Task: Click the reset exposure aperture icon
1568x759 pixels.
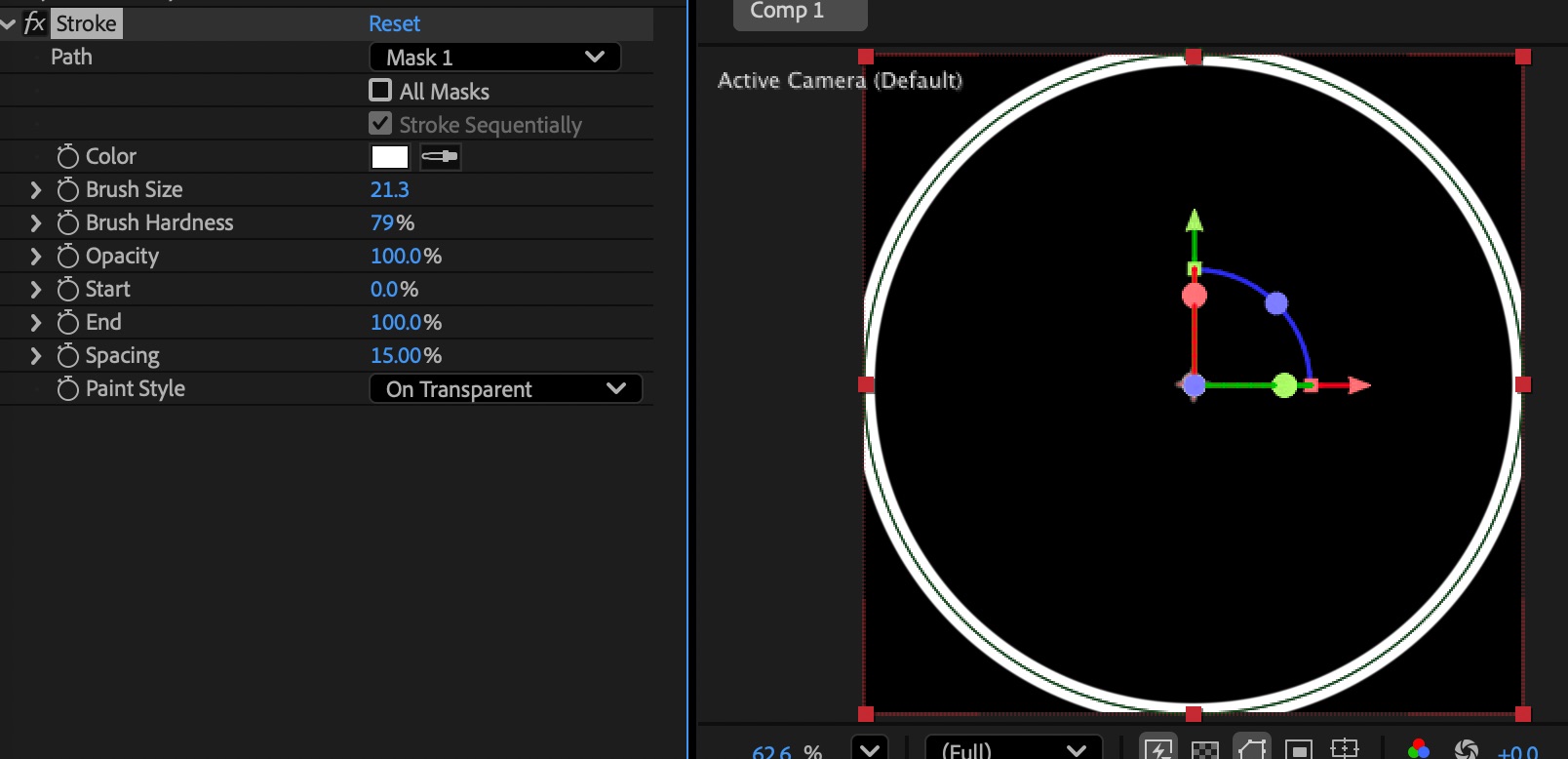Action: pos(1466,749)
